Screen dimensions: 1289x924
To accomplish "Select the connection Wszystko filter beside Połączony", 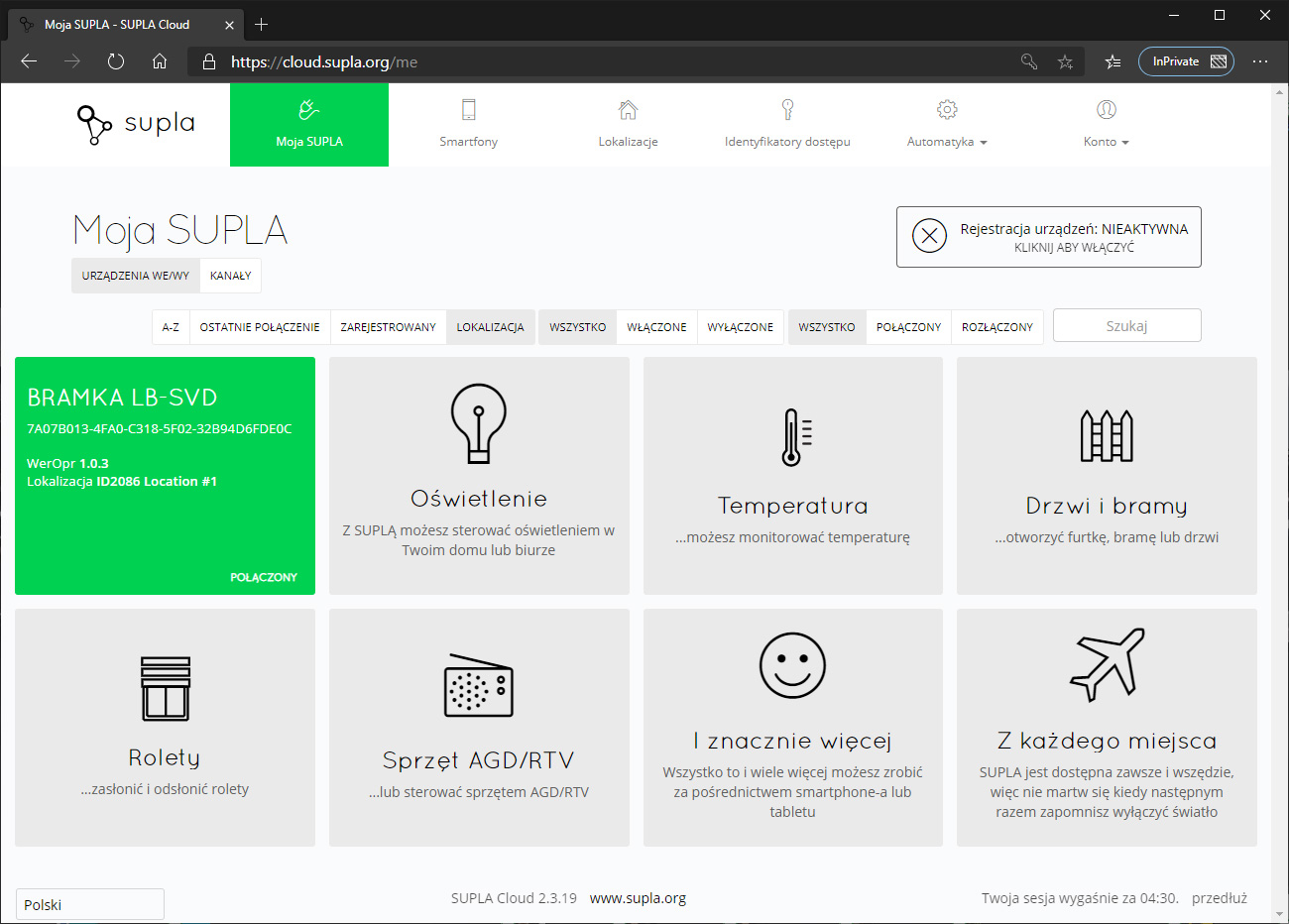I will [827, 327].
